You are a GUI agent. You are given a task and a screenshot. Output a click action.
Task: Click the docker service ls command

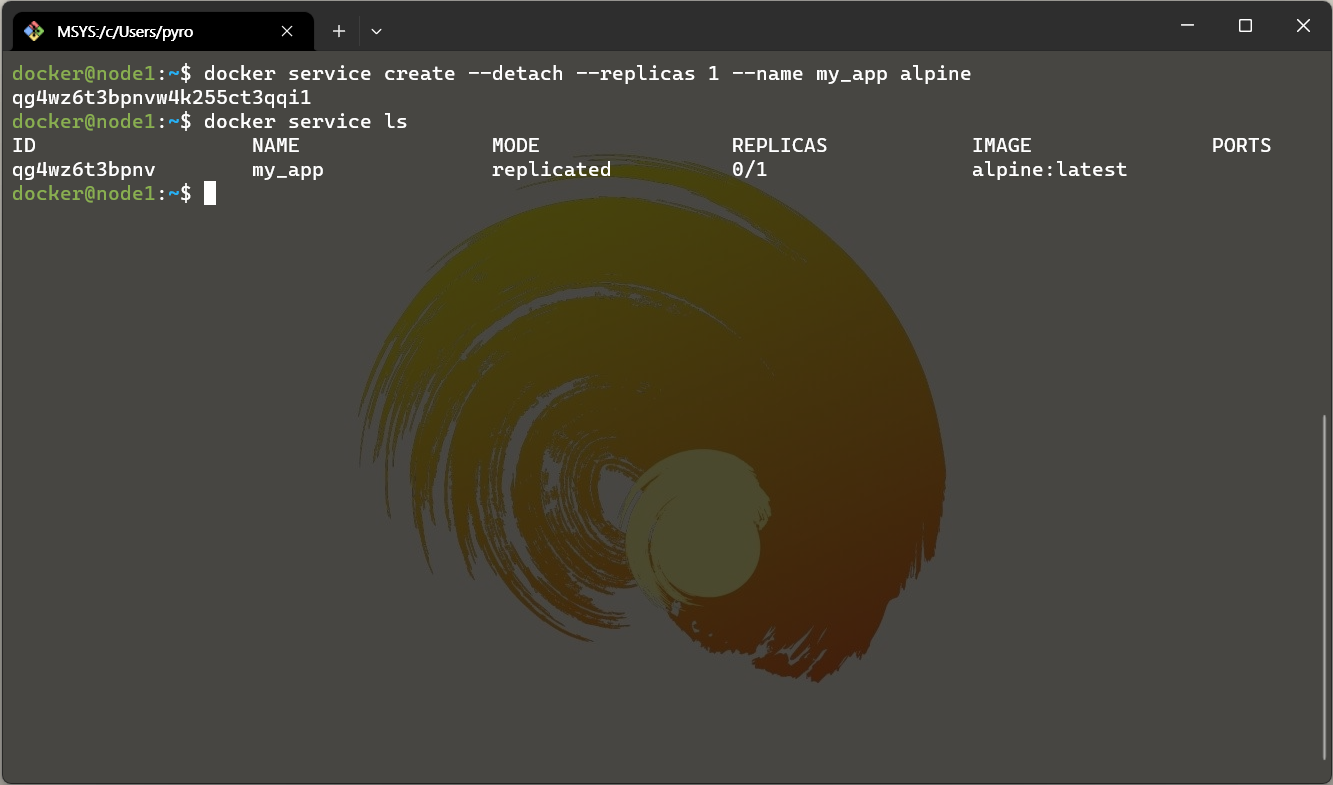pyautogui.click(x=305, y=121)
